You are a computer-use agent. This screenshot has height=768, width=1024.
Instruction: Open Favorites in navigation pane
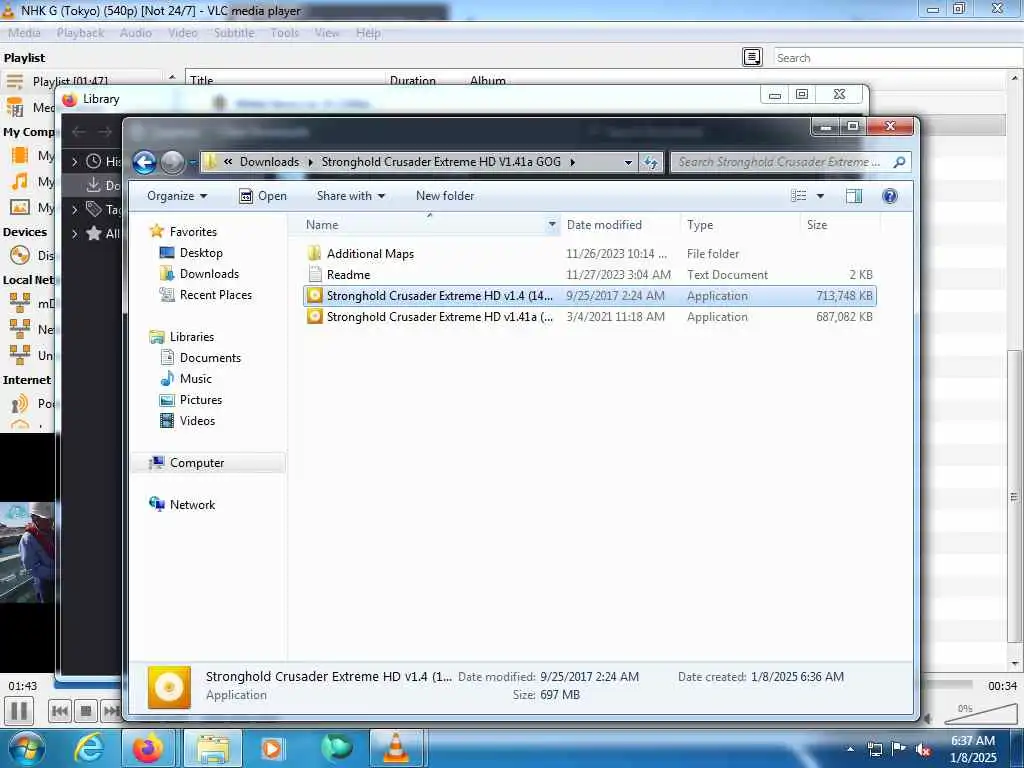tap(193, 232)
